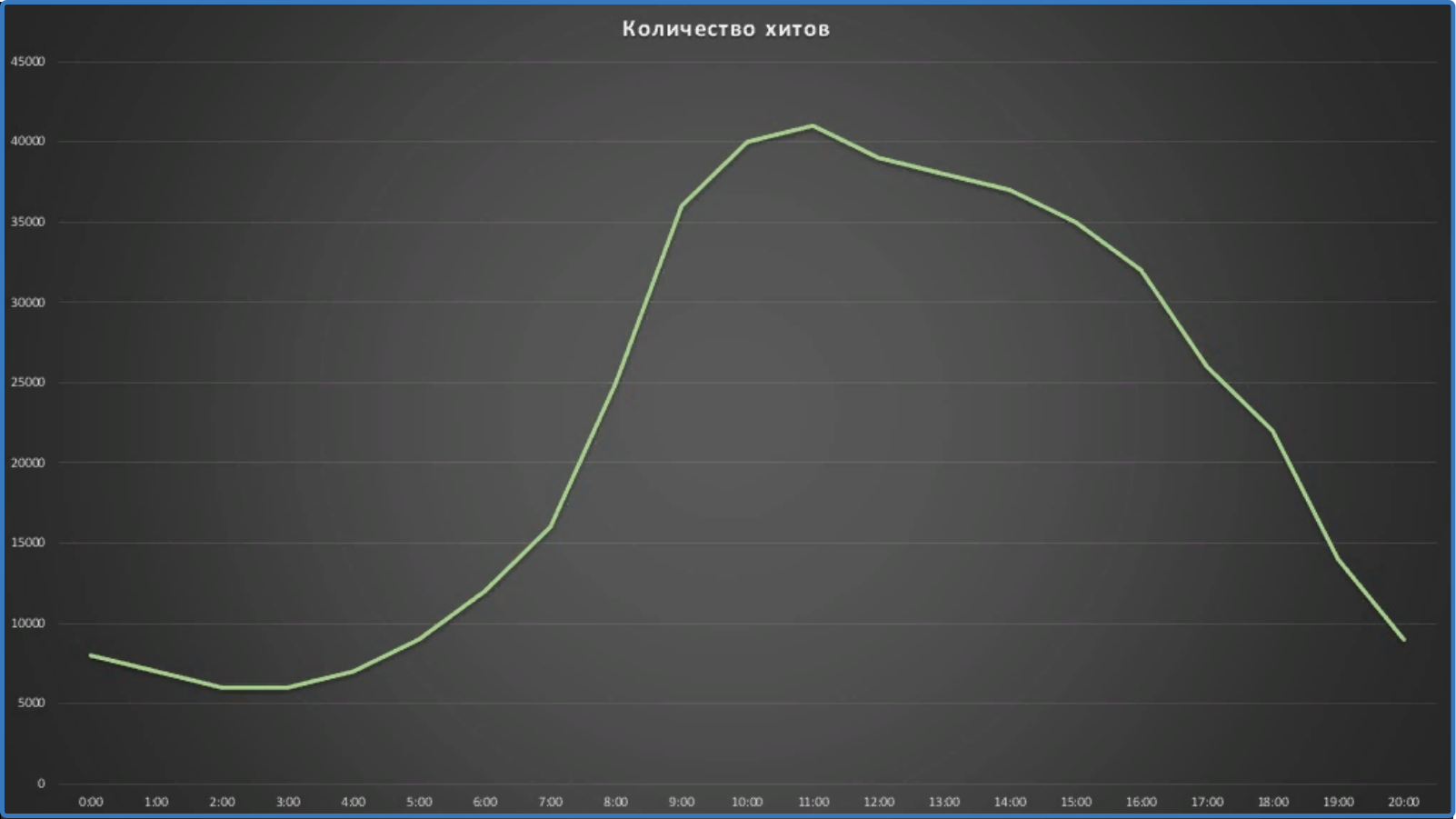Click the 12:00 x-axis label

click(879, 802)
